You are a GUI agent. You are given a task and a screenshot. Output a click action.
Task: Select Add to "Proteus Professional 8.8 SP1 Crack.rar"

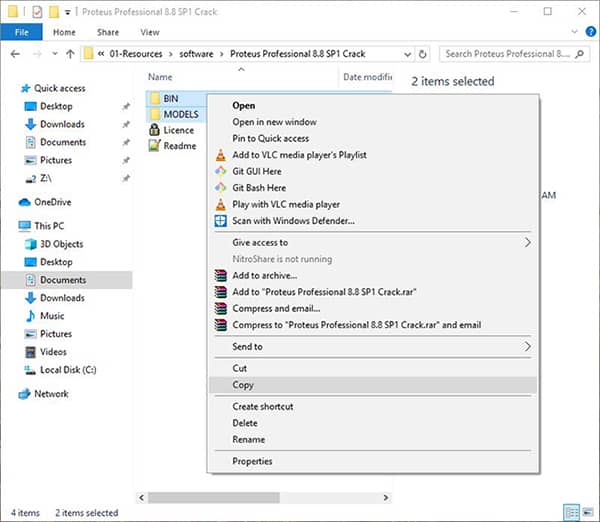point(373,292)
